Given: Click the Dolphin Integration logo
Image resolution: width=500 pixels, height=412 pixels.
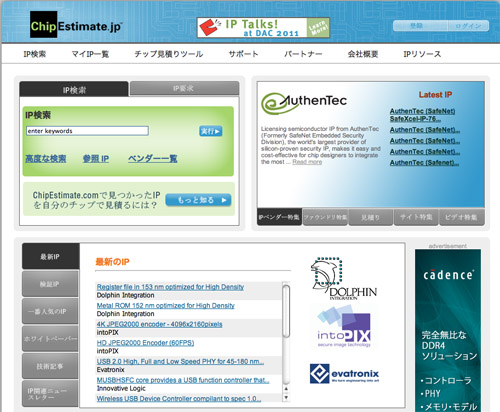Looking at the screenshot, I should point(343,279).
